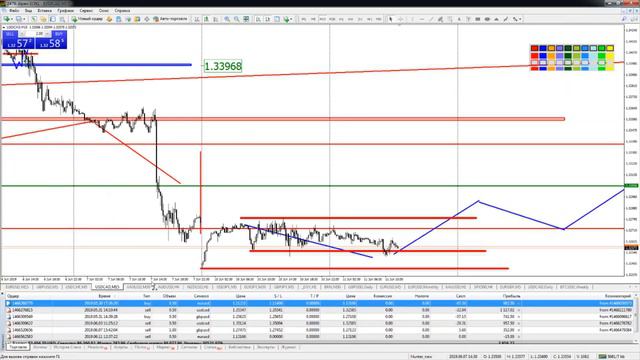Switch to the EURUSD,Monthly chart tab
The image size is (640, 360).
pos(422,287)
